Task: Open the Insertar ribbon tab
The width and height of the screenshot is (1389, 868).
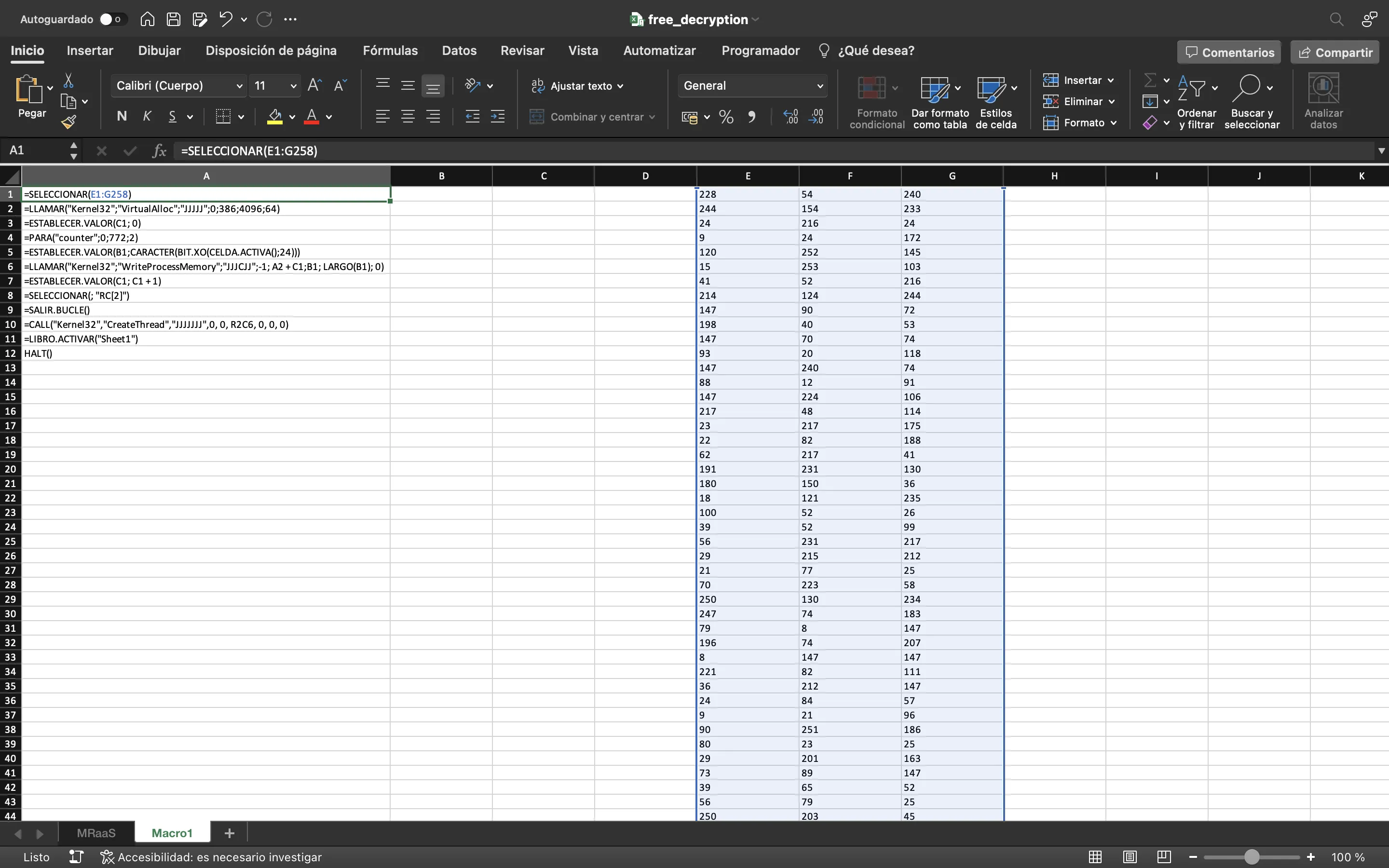Action: click(x=90, y=51)
